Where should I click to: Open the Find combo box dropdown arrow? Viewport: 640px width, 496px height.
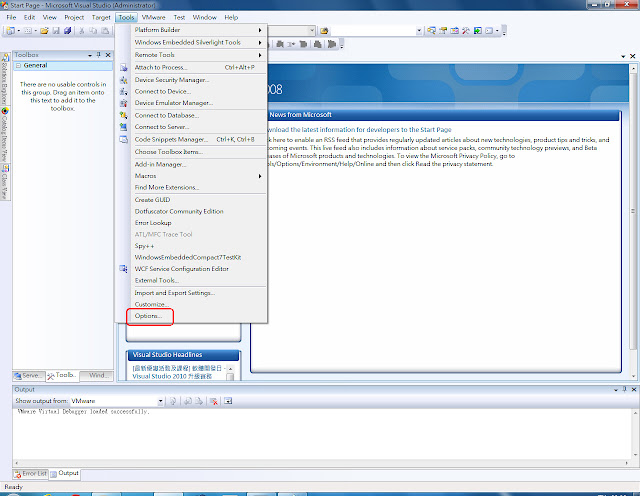(x=419, y=31)
